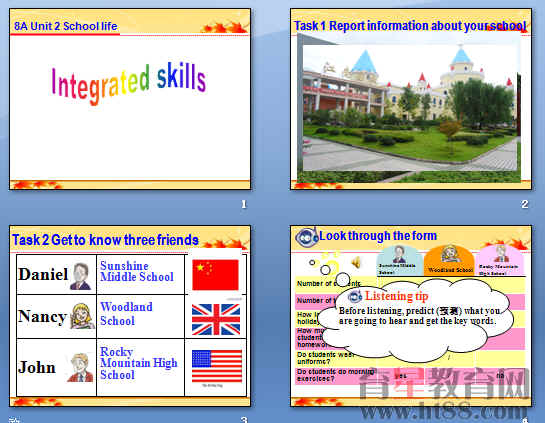
Task: Click Daniel's cartoon portrait
Action: click(81, 276)
